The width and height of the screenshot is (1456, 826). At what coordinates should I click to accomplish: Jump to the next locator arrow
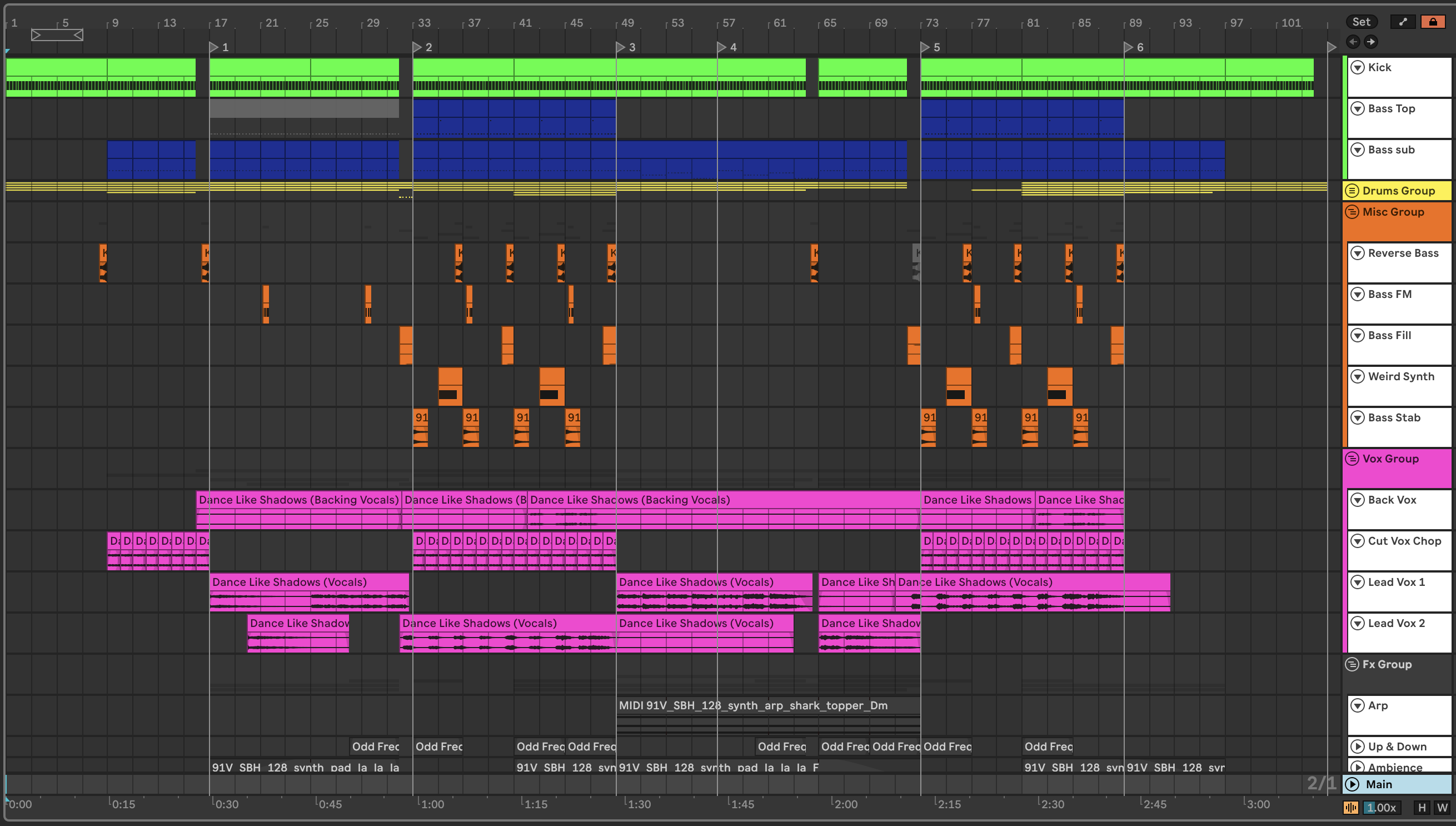1371,42
